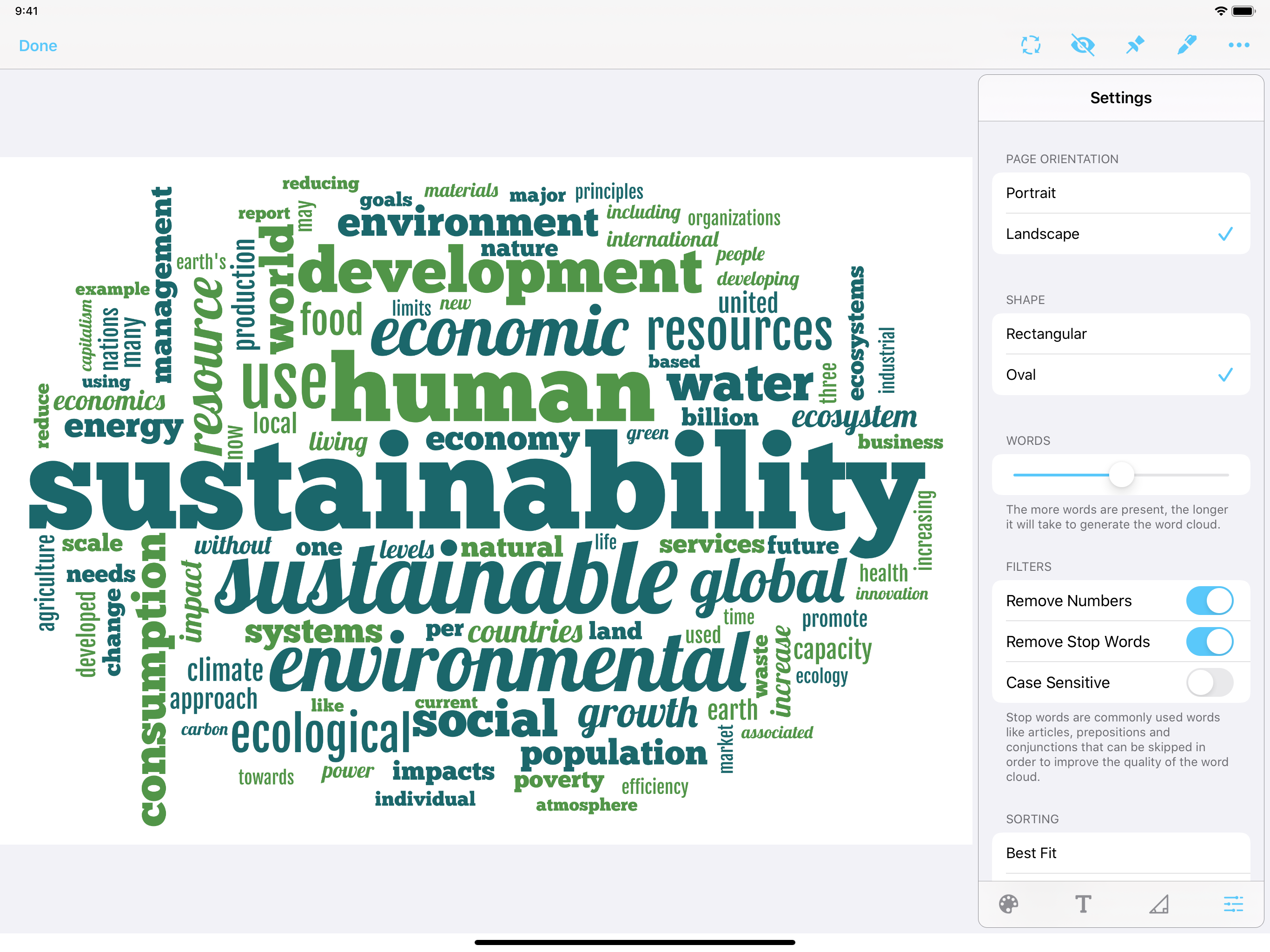Image resolution: width=1270 pixels, height=952 pixels.
Task: Check the battery status icon
Action: (x=1244, y=11)
